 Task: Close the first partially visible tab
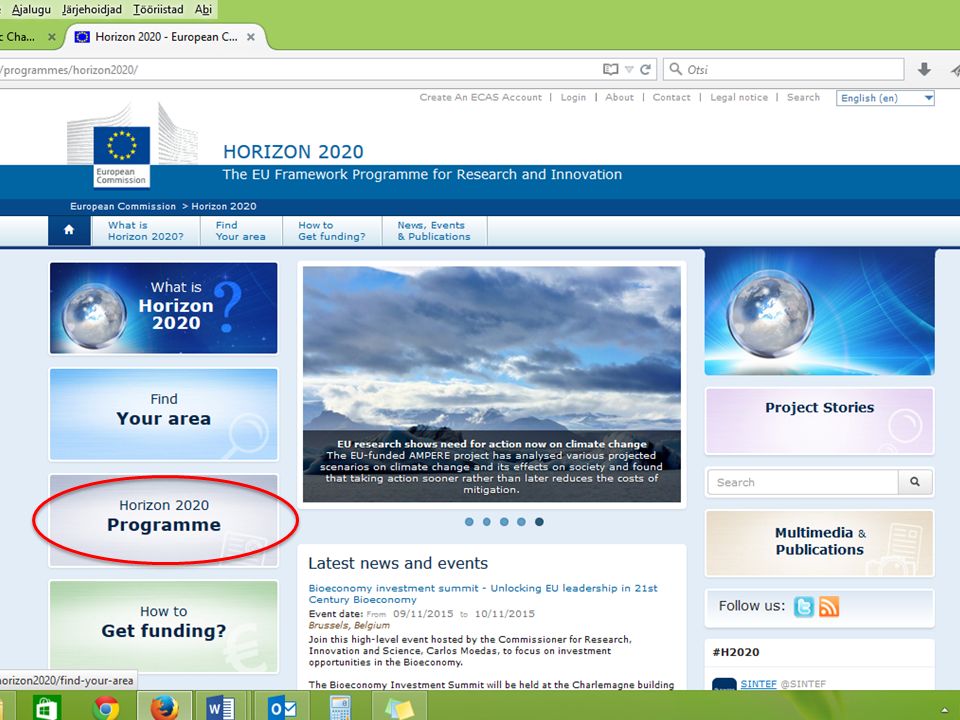pos(52,37)
